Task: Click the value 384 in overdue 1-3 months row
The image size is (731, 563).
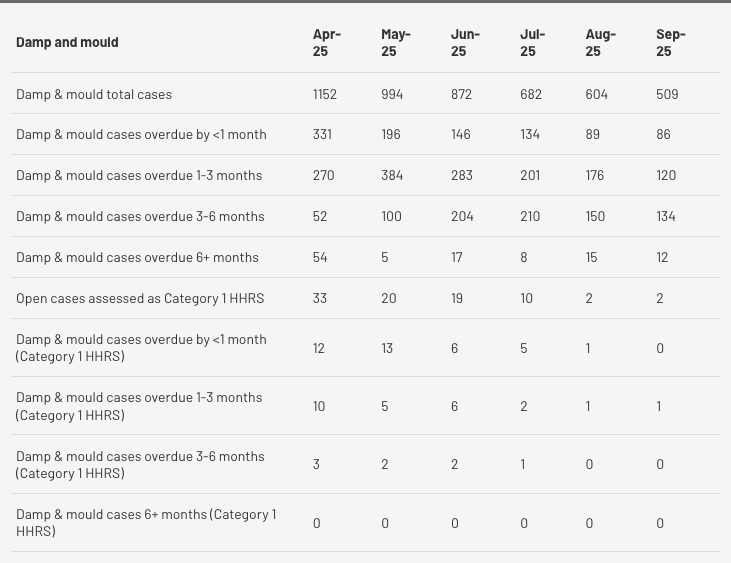Action: (x=392, y=175)
